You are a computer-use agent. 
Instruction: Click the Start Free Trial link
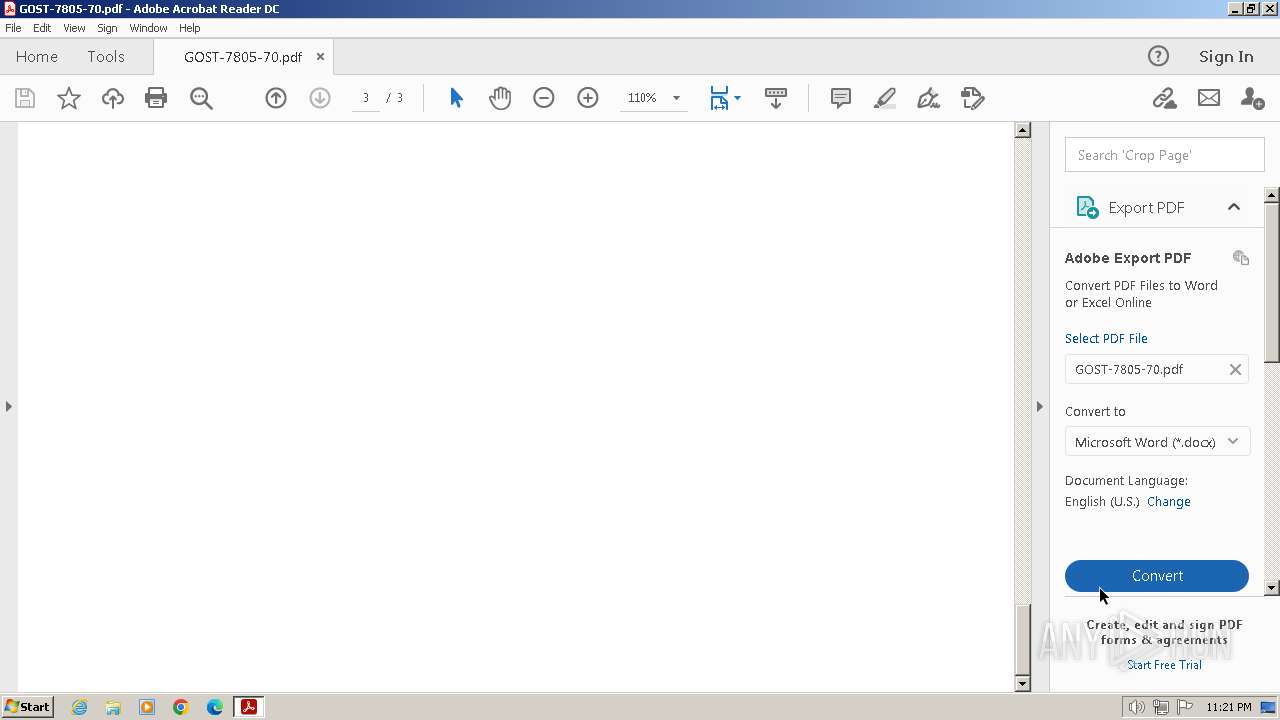pyautogui.click(x=1164, y=665)
